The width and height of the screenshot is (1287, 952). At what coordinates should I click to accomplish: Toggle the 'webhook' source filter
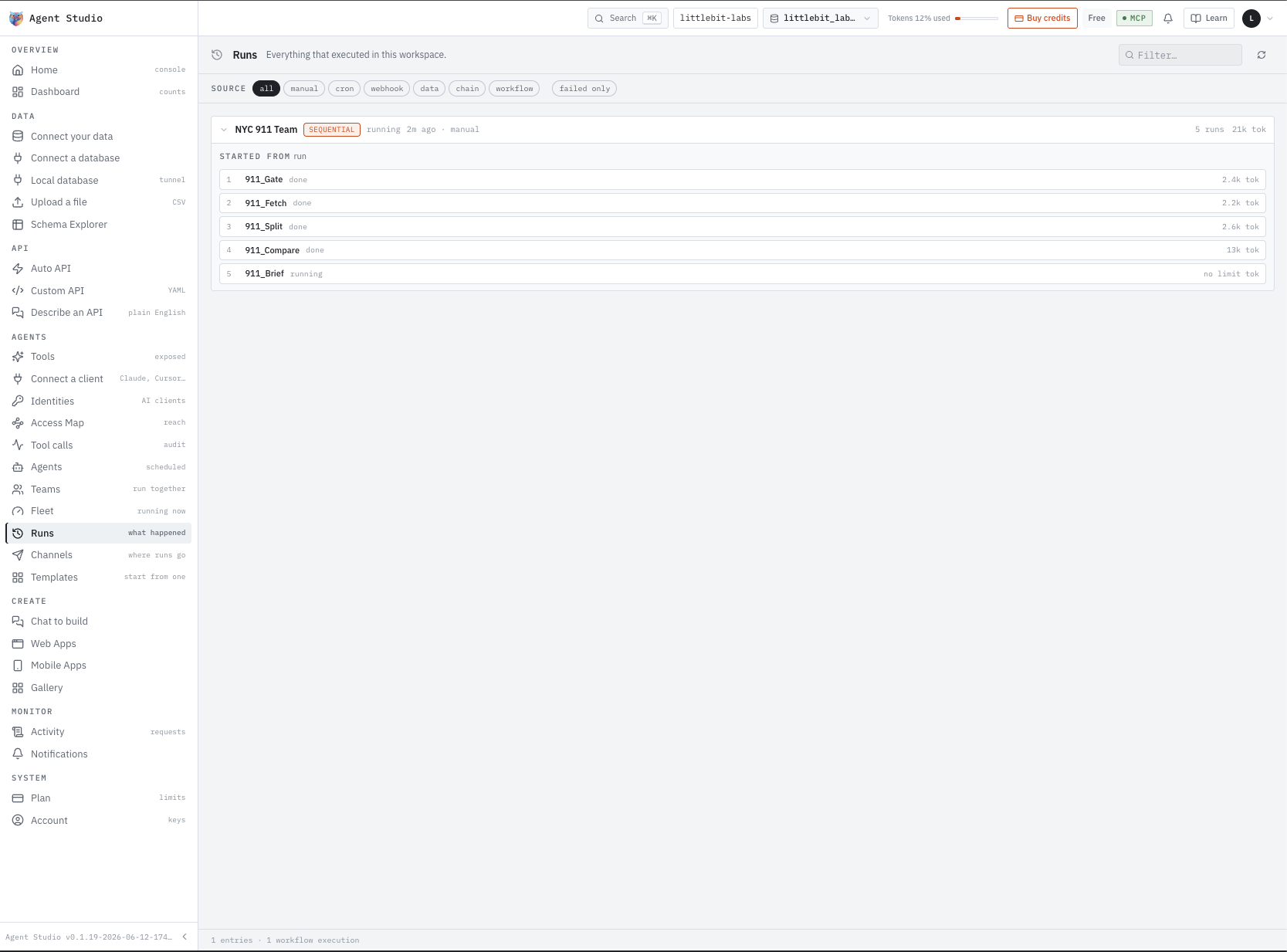coord(387,89)
